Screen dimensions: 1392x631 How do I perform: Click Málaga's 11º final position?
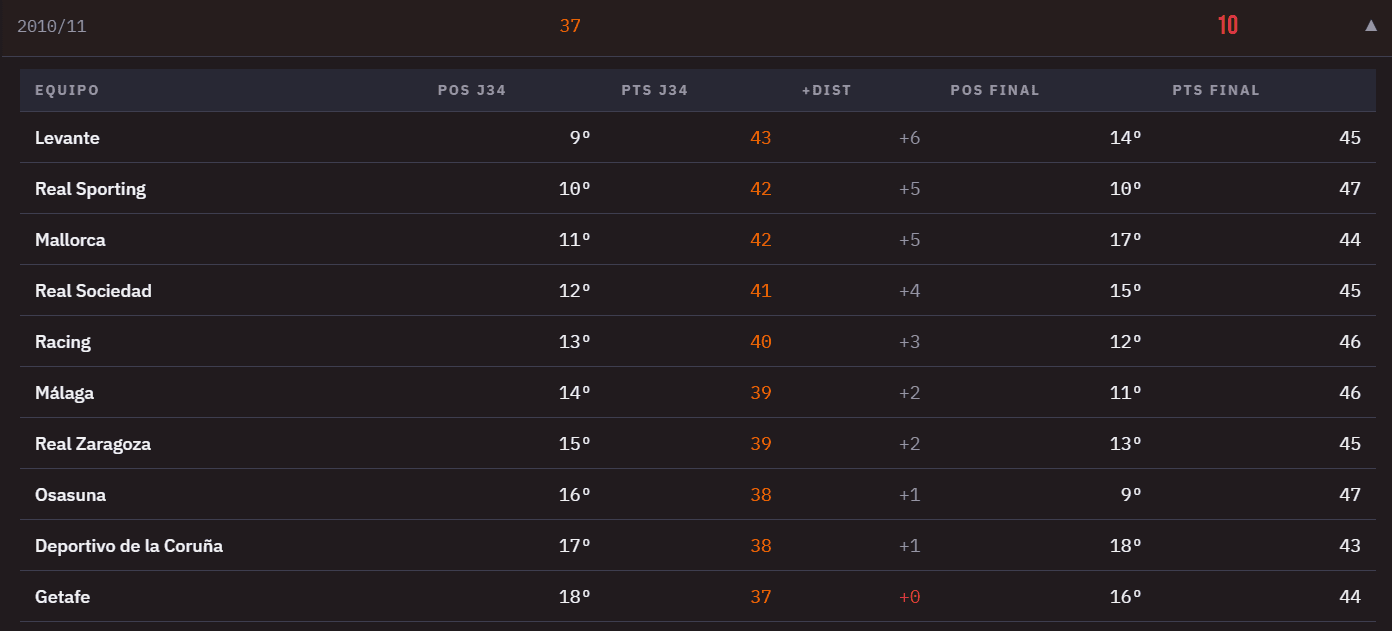1125,393
